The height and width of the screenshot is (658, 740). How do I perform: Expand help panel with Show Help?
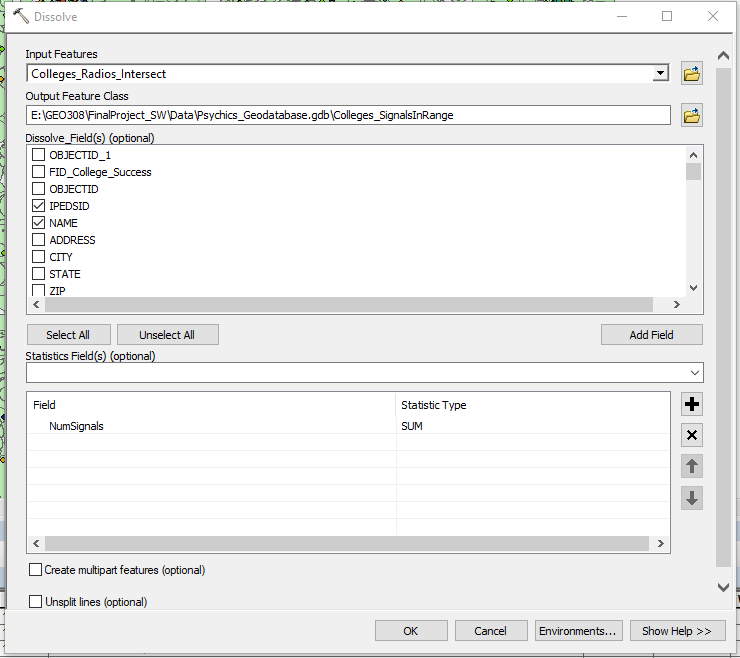677,631
